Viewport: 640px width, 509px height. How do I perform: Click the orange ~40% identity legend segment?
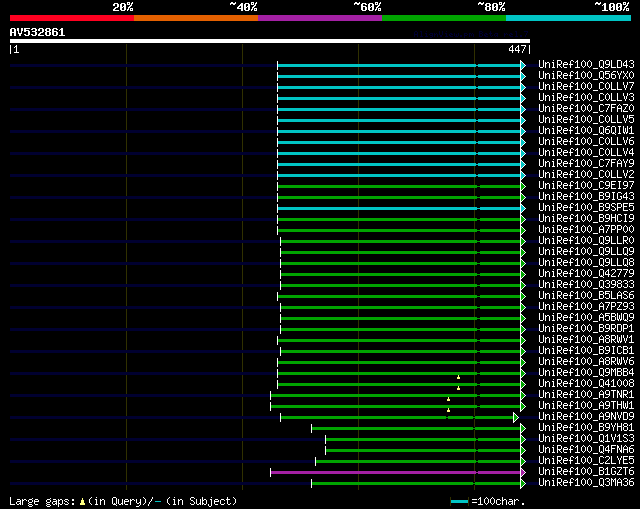tap(196, 18)
